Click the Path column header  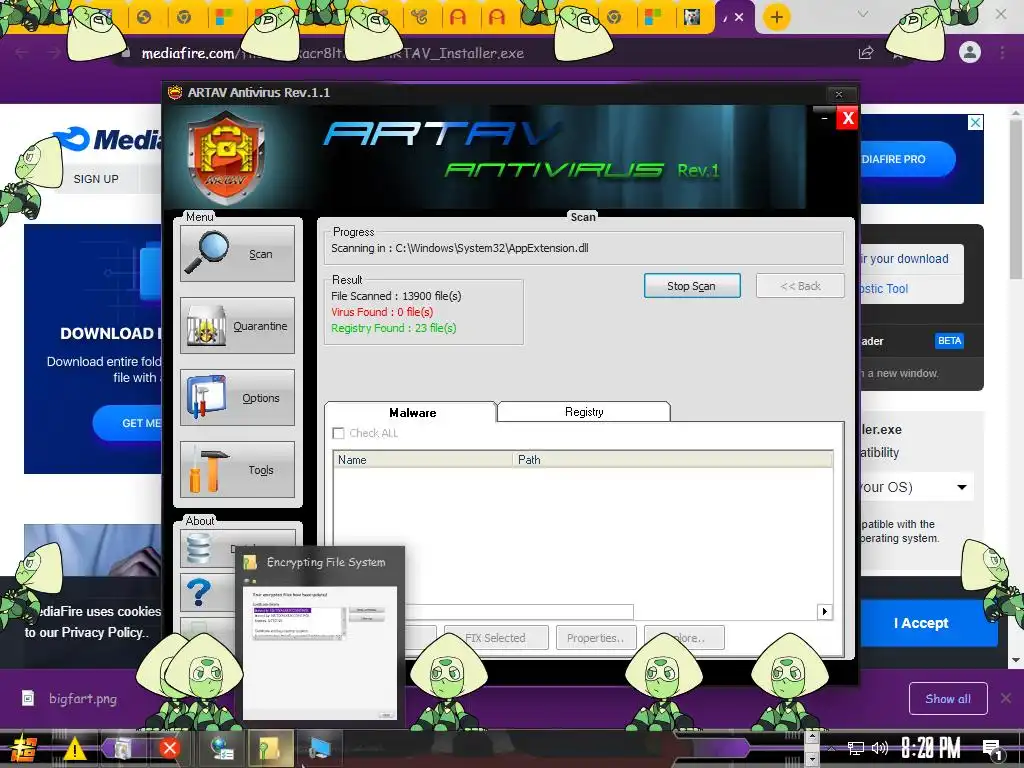[673, 460]
